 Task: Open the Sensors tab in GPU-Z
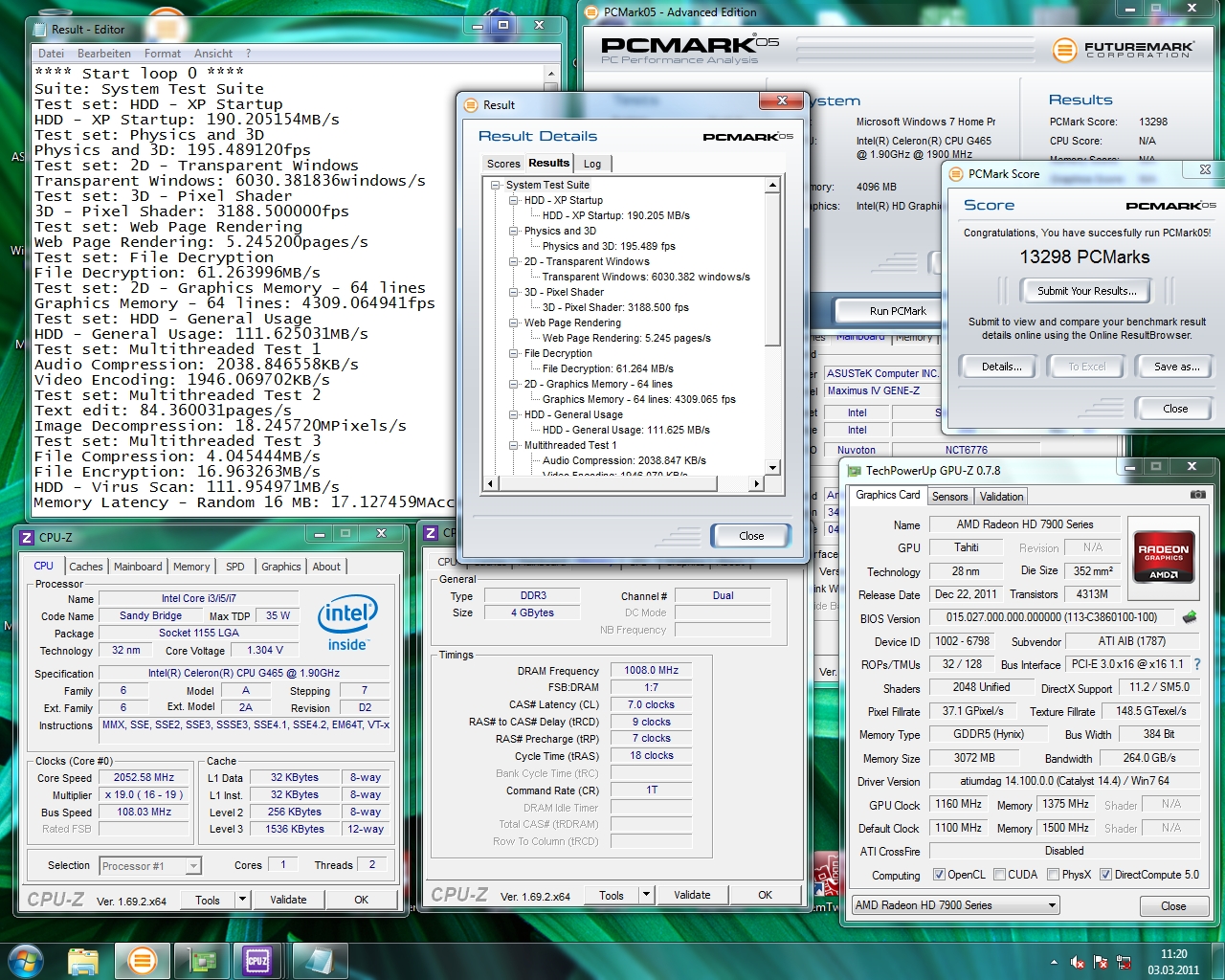(949, 497)
